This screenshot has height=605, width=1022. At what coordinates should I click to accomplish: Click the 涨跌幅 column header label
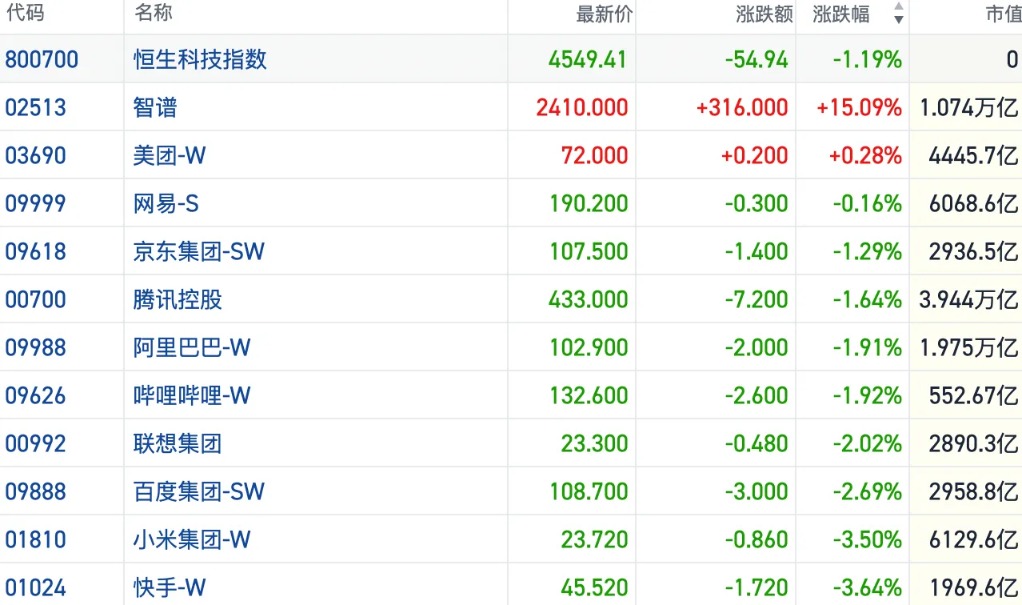coord(841,14)
